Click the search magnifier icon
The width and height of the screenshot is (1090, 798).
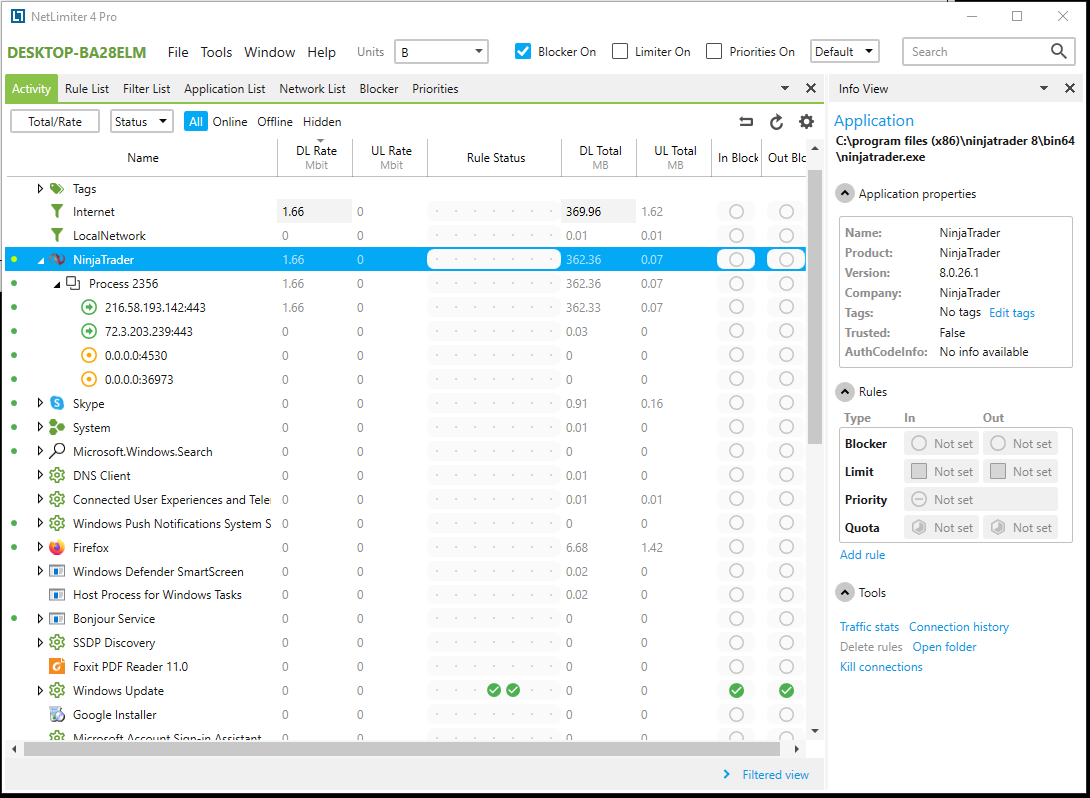pyautogui.click(x=1058, y=51)
